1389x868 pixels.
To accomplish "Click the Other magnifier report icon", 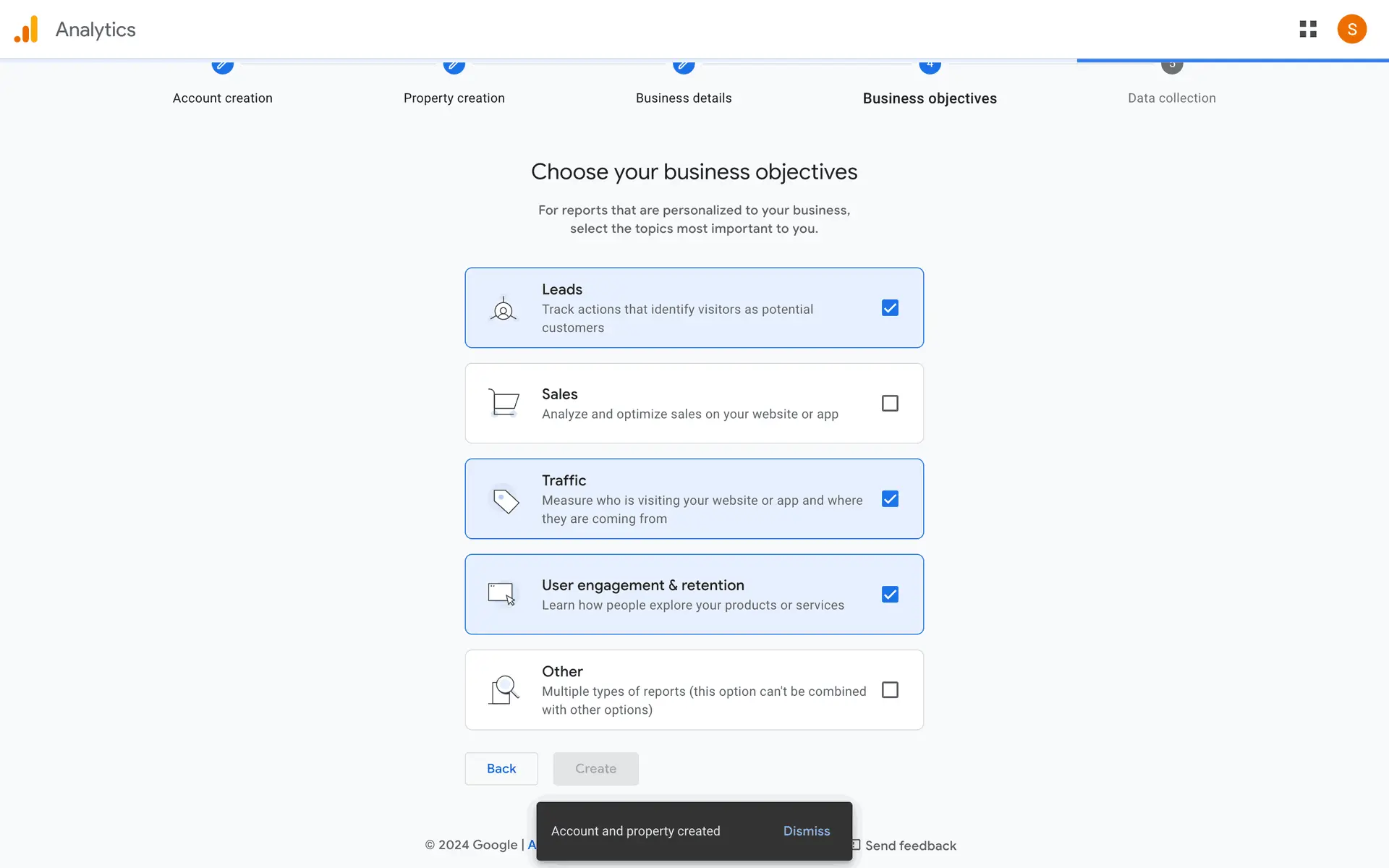I will 504,690.
